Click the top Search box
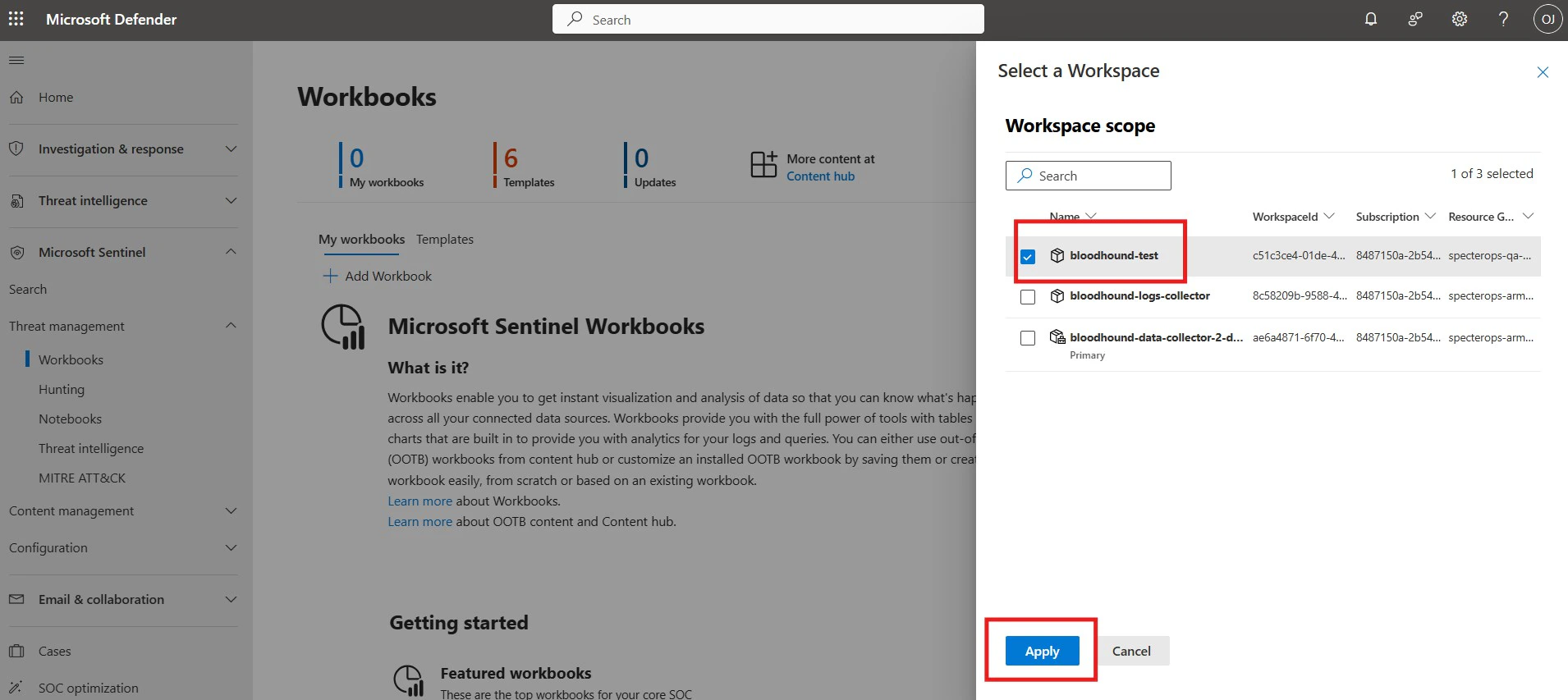The height and width of the screenshot is (700, 1568). point(768,19)
